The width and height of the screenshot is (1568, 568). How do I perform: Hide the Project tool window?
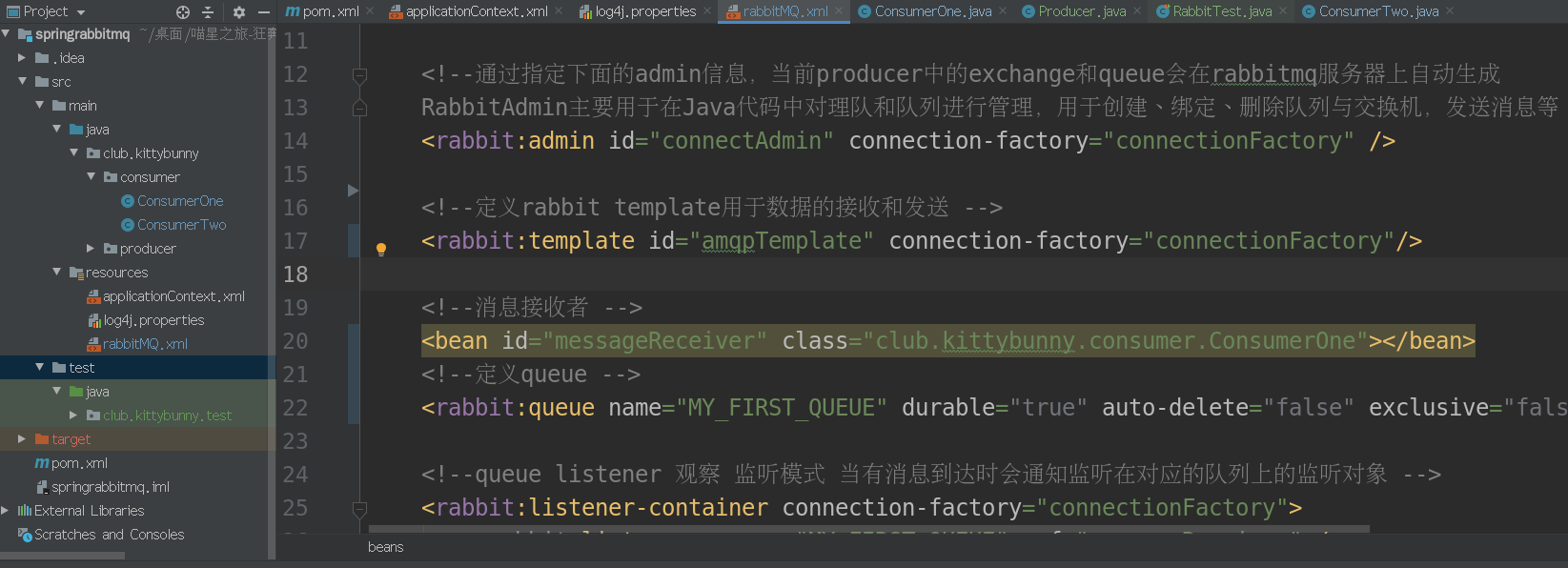pyautogui.click(x=264, y=12)
